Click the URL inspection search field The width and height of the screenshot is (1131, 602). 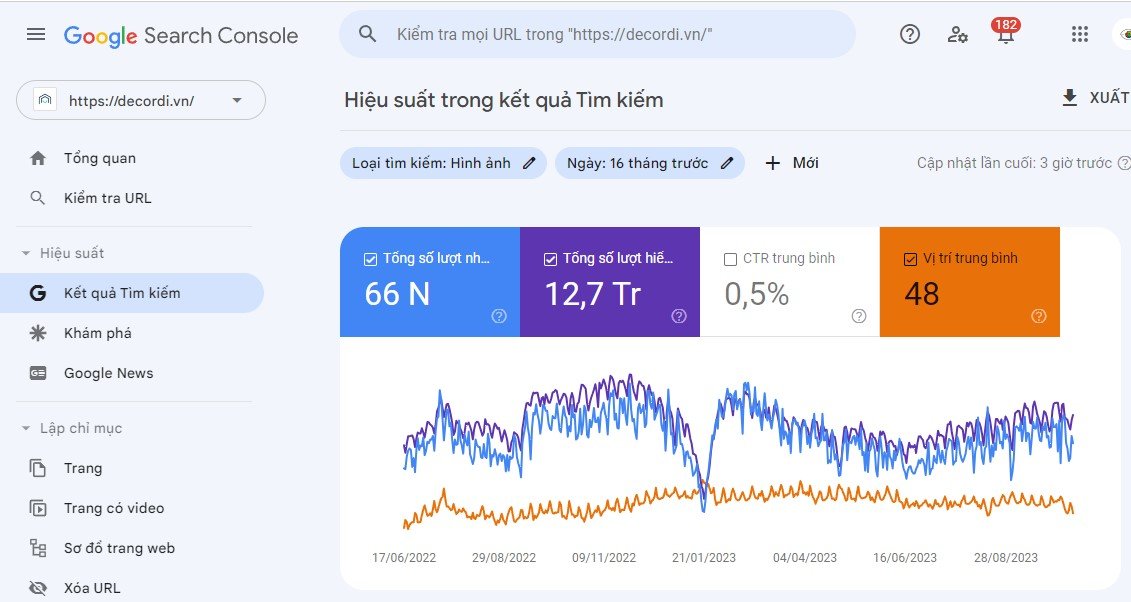(597, 34)
